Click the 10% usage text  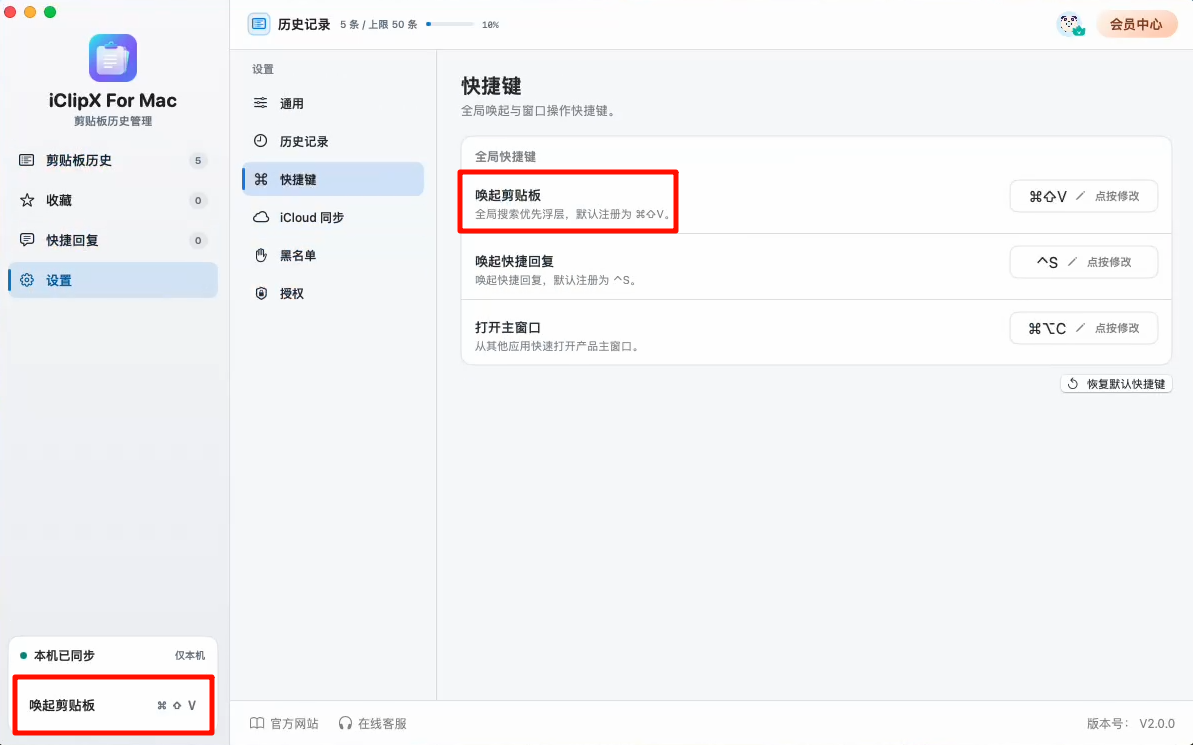490,24
